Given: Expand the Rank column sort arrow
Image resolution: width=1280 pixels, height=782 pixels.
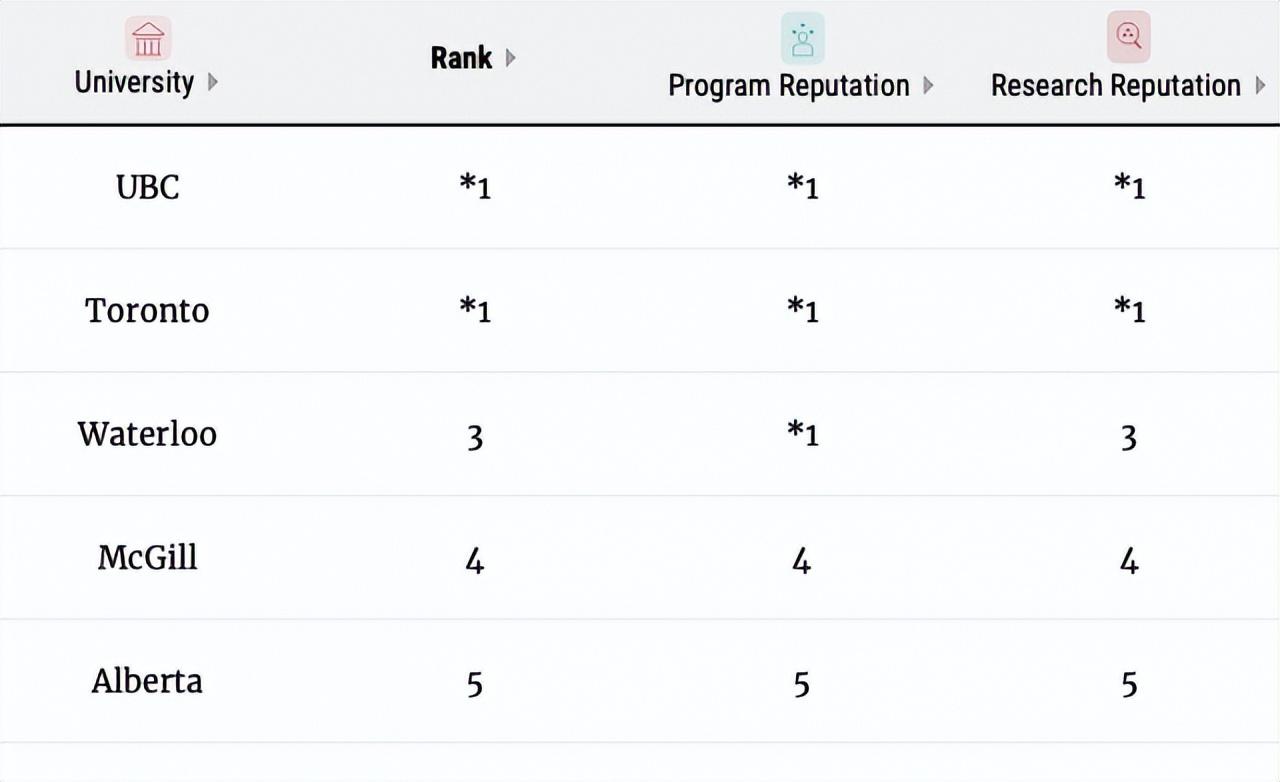Looking at the screenshot, I should pos(511,58).
